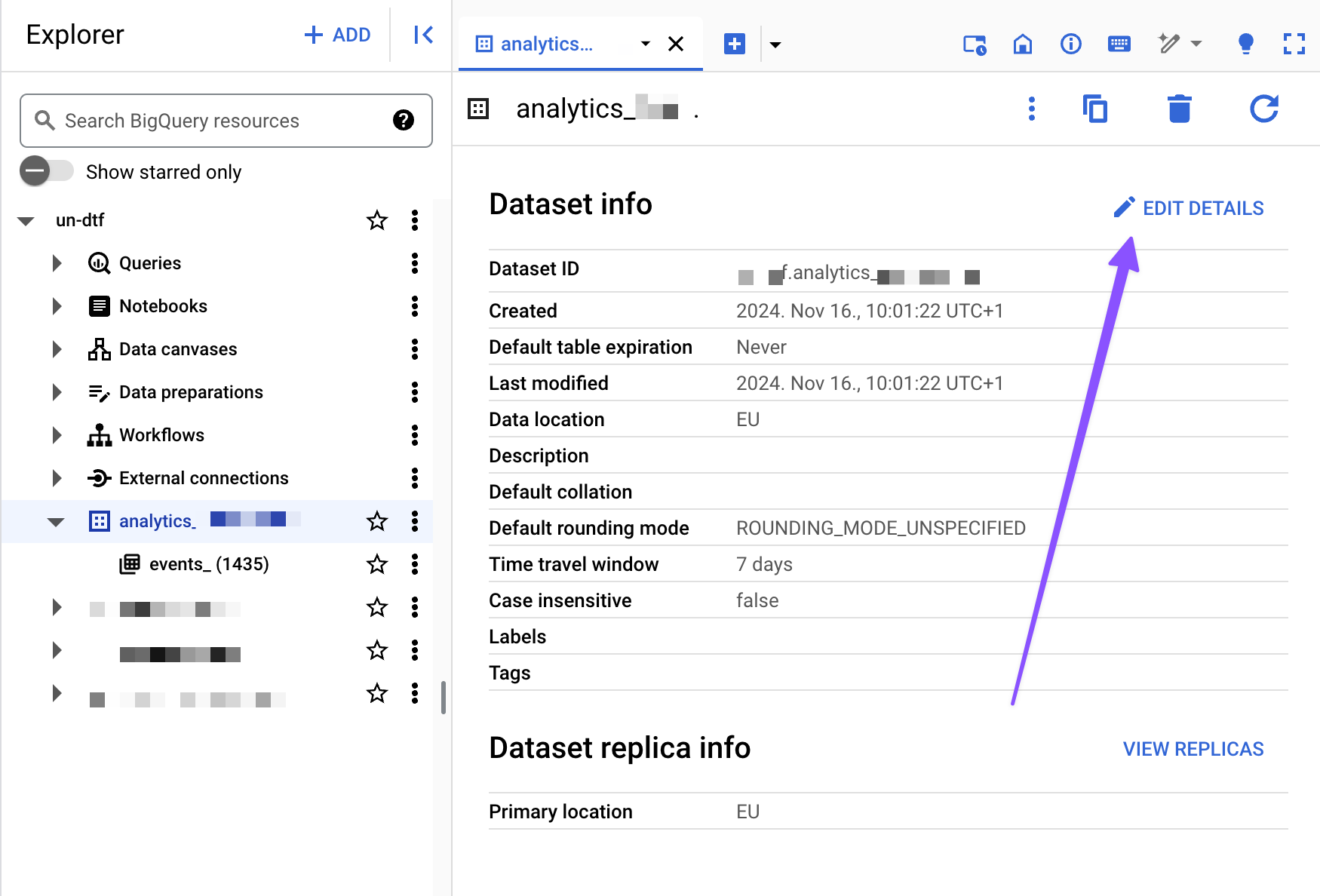Viewport: 1320px width, 896px height.
Task: Close the analytics tab
Action: 676,44
